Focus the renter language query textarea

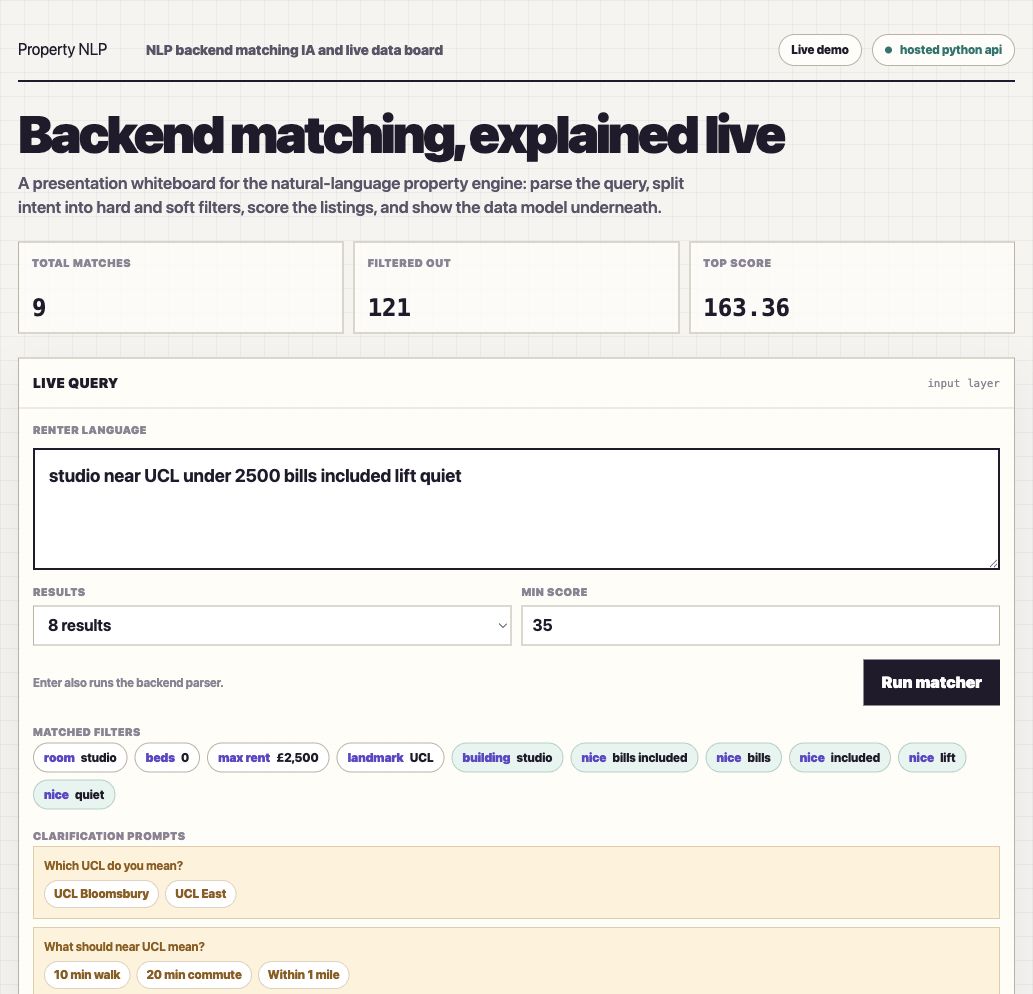pyautogui.click(x=516, y=509)
